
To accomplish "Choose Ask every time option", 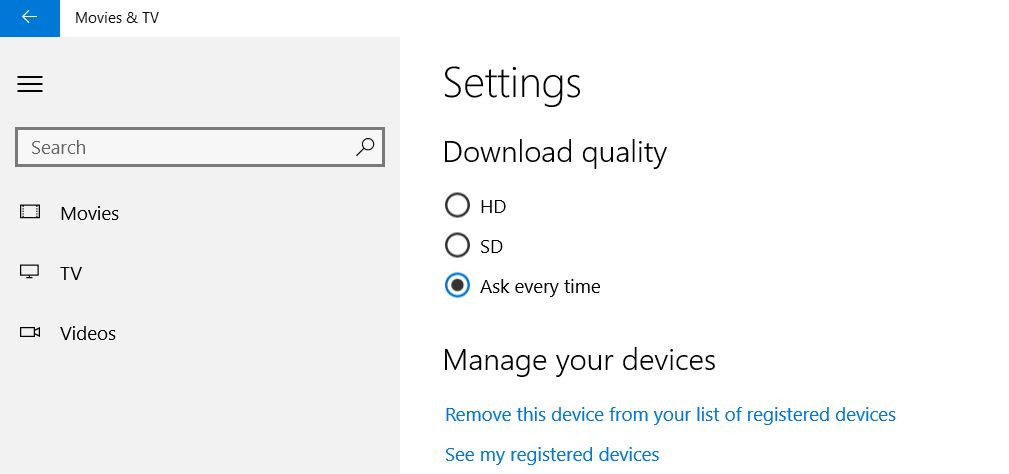I will coord(457,286).
